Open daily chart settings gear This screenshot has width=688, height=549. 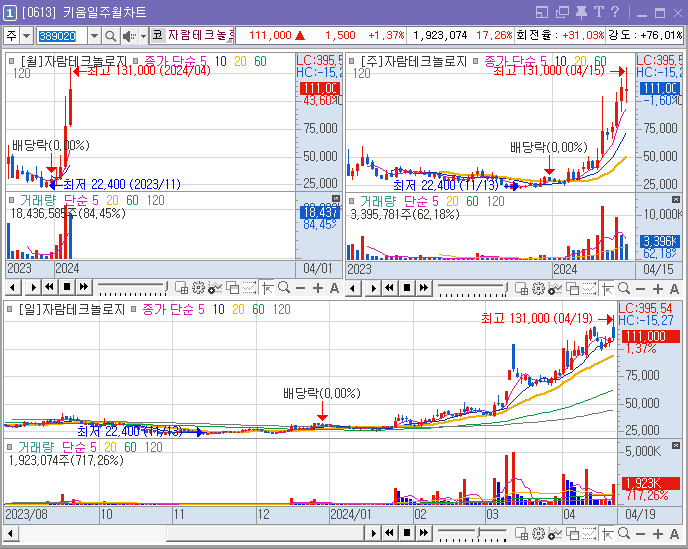(x=538, y=534)
